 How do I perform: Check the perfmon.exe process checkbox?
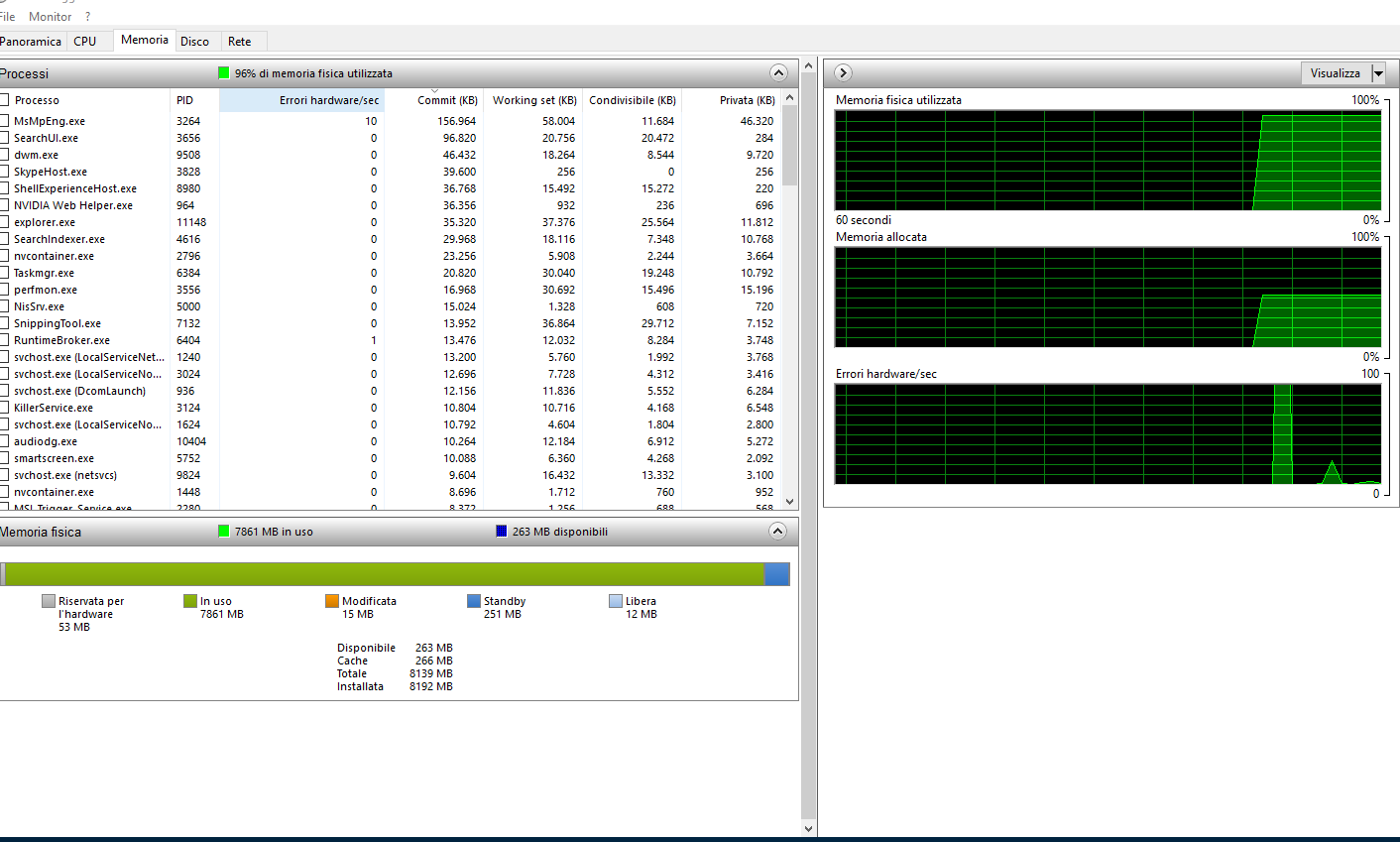coord(4,290)
